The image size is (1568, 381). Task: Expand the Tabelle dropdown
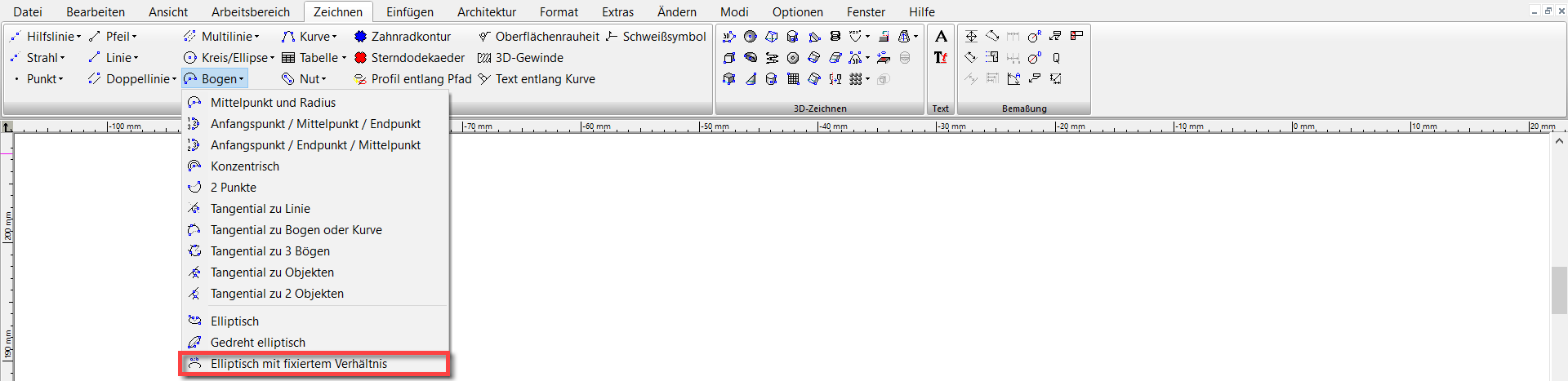click(344, 58)
